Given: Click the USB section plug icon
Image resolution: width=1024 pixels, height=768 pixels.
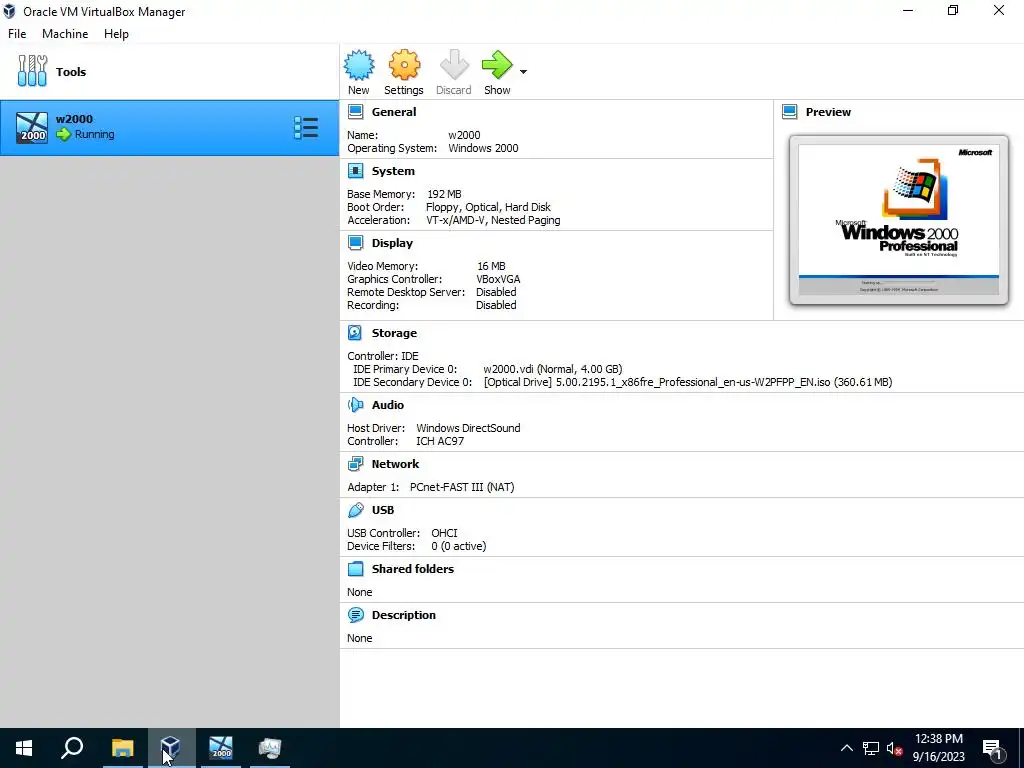Looking at the screenshot, I should click(355, 510).
